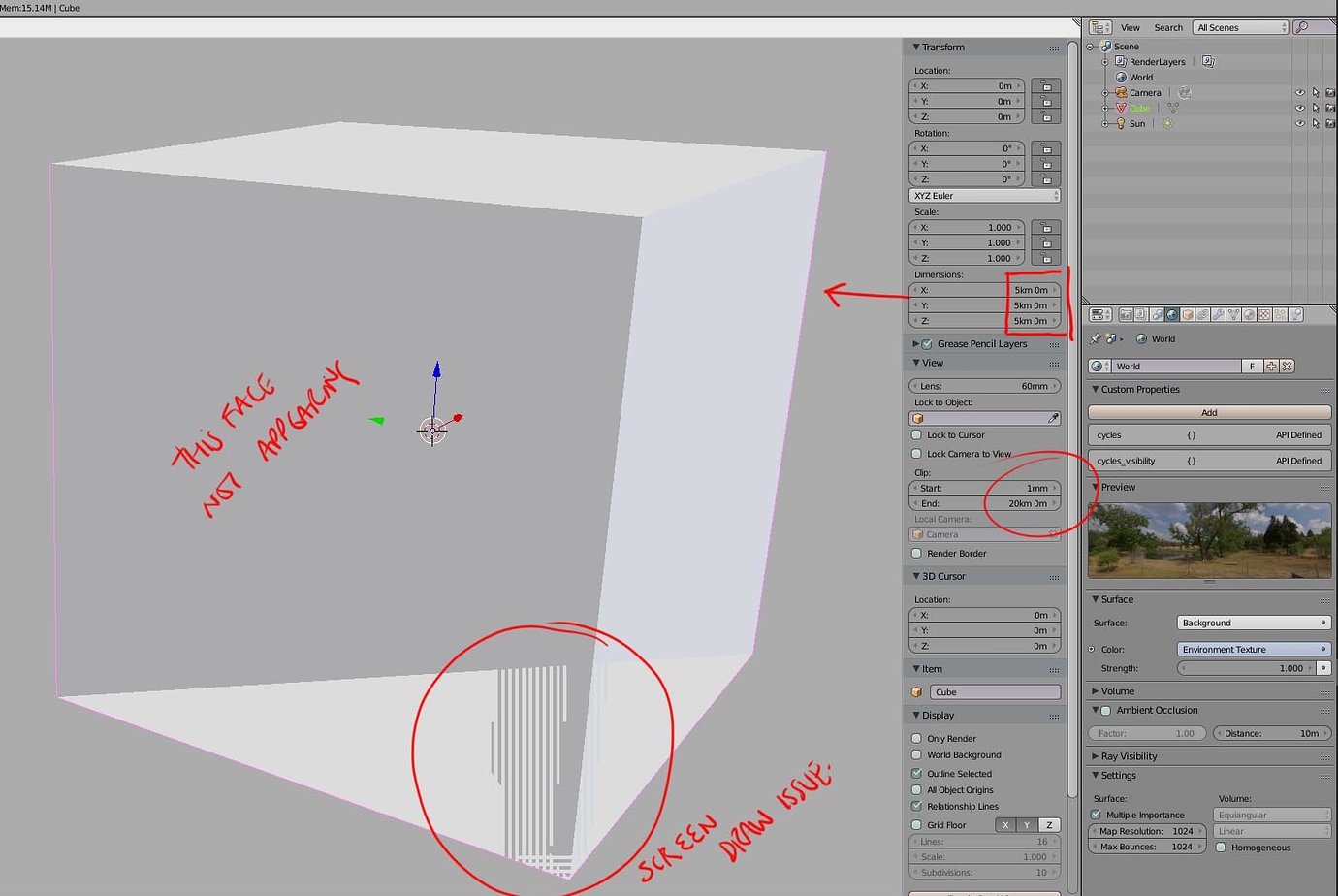Open the Texture checker properties tab
The height and width of the screenshot is (896, 1338).
[x=1263, y=315]
